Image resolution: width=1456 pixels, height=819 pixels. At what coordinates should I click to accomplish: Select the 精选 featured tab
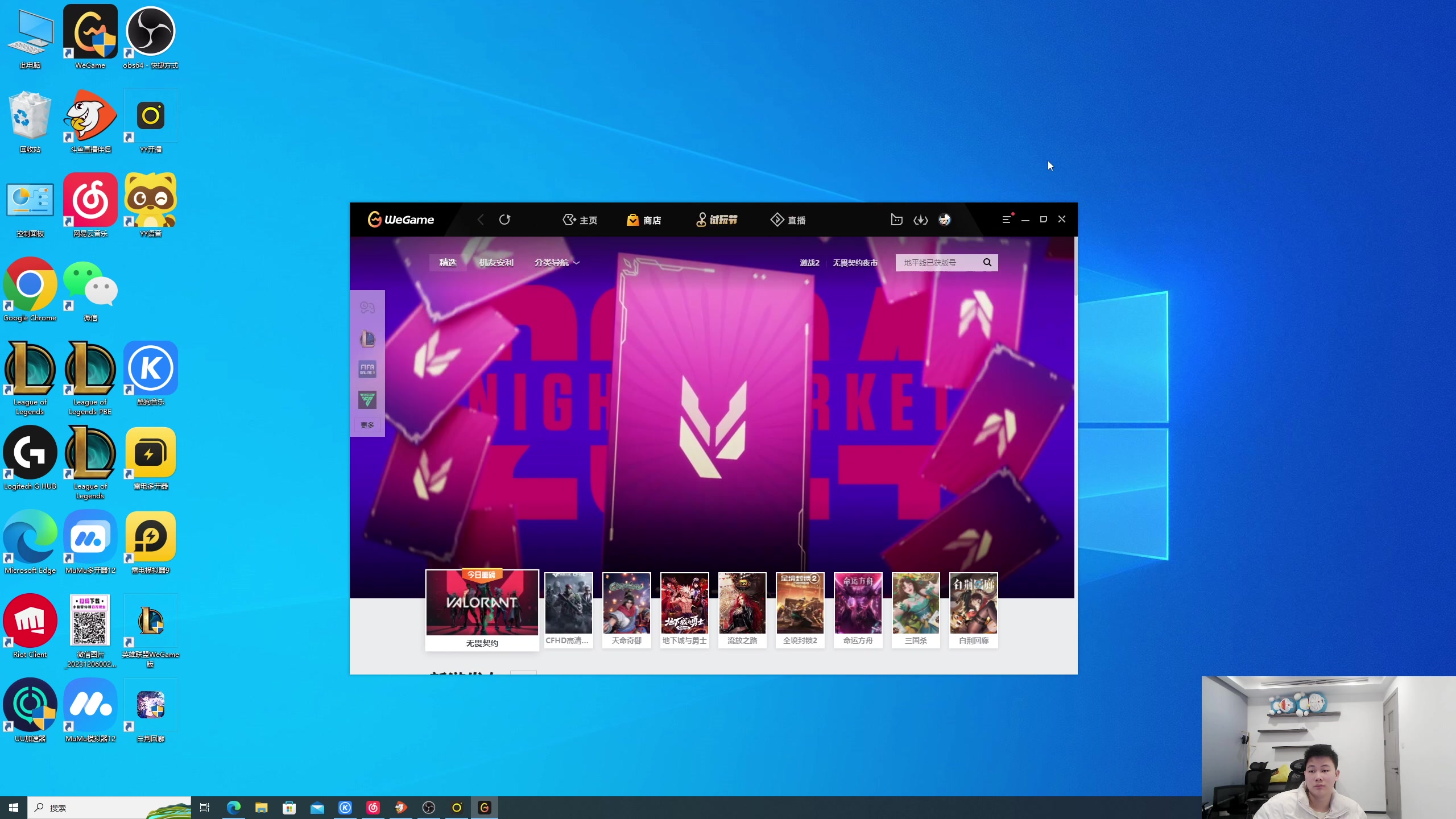click(448, 262)
